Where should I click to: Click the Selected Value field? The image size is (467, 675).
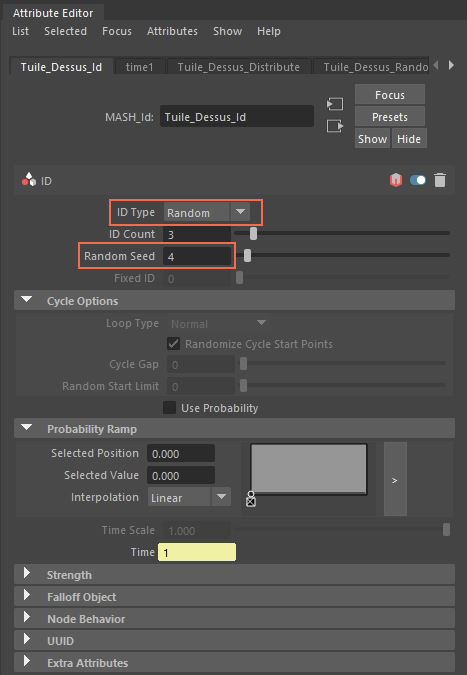[181, 475]
